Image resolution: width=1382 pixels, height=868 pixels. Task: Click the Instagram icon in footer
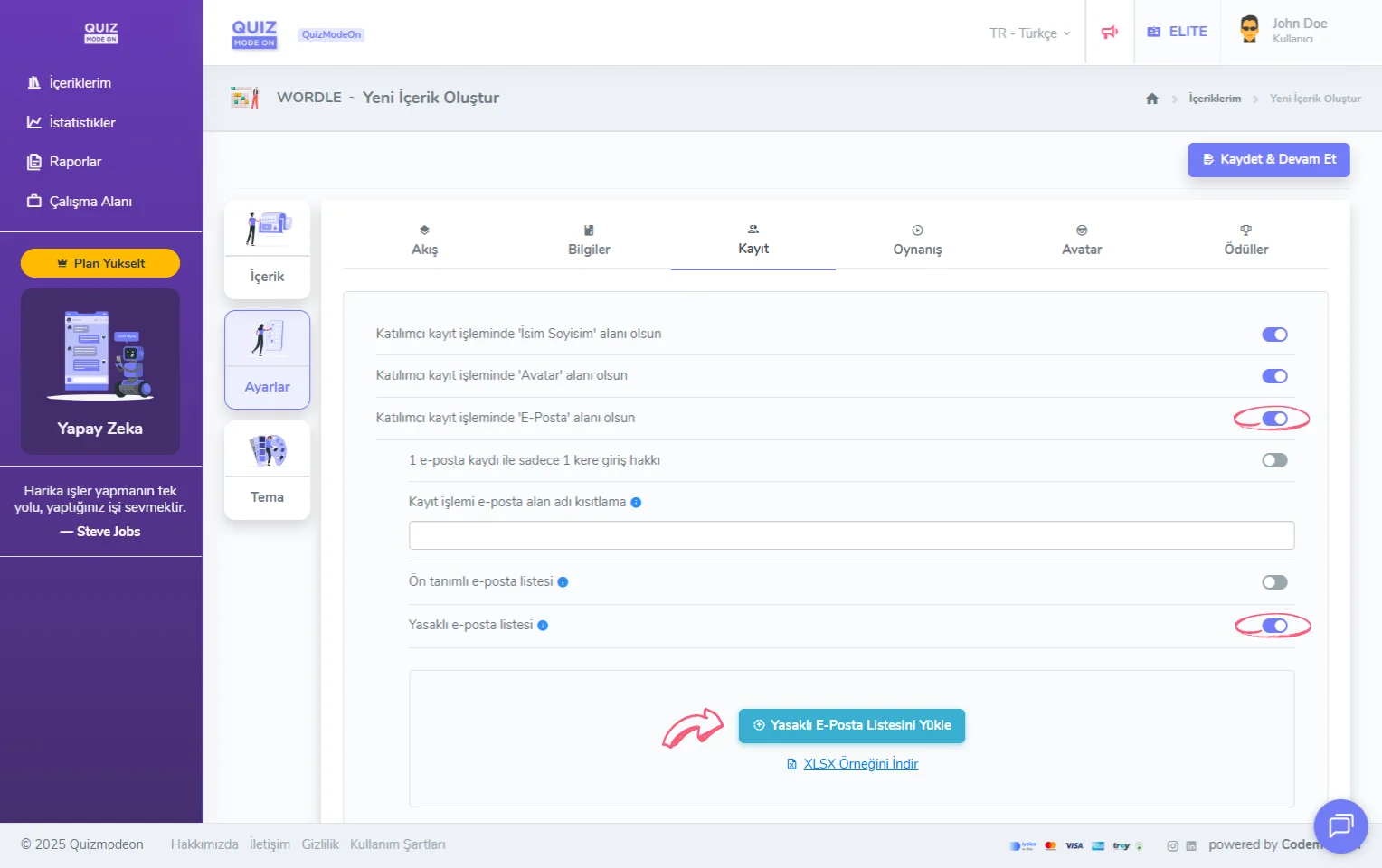pos(1172,846)
